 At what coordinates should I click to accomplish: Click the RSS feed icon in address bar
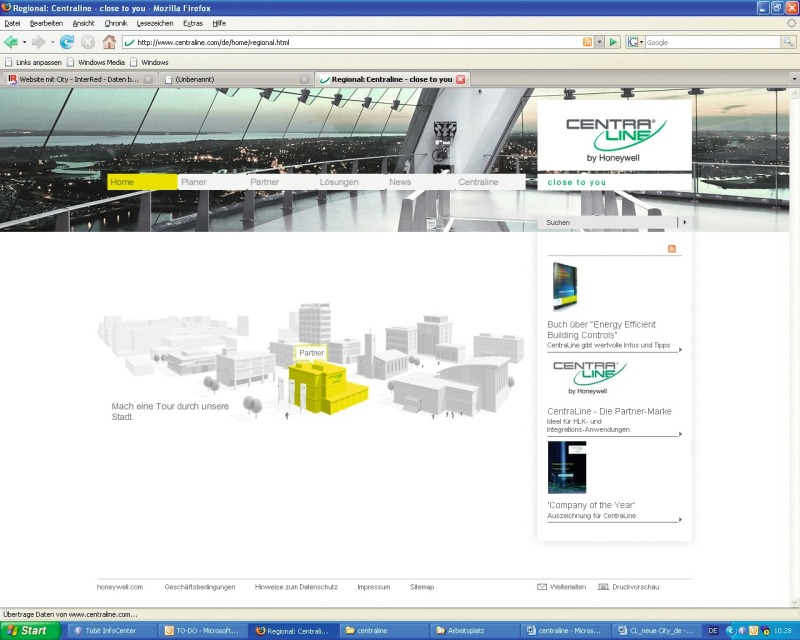coord(588,42)
